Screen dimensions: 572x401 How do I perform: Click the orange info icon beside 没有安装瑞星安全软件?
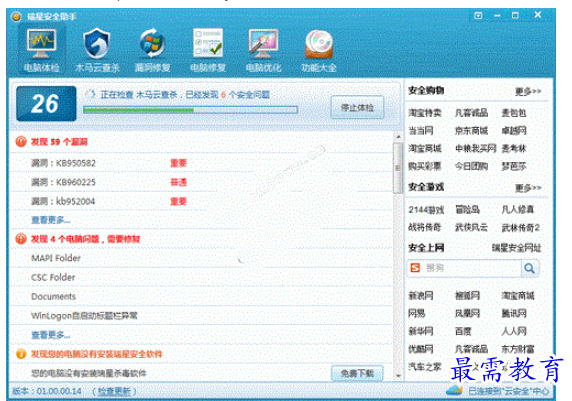(21, 354)
